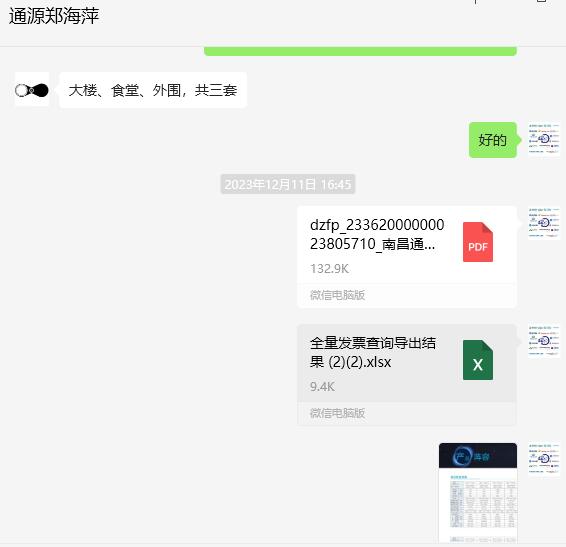Viewport: 566px width, 547px height.
Task: Select the 好的 green message bubble
Action: point(493,140)
